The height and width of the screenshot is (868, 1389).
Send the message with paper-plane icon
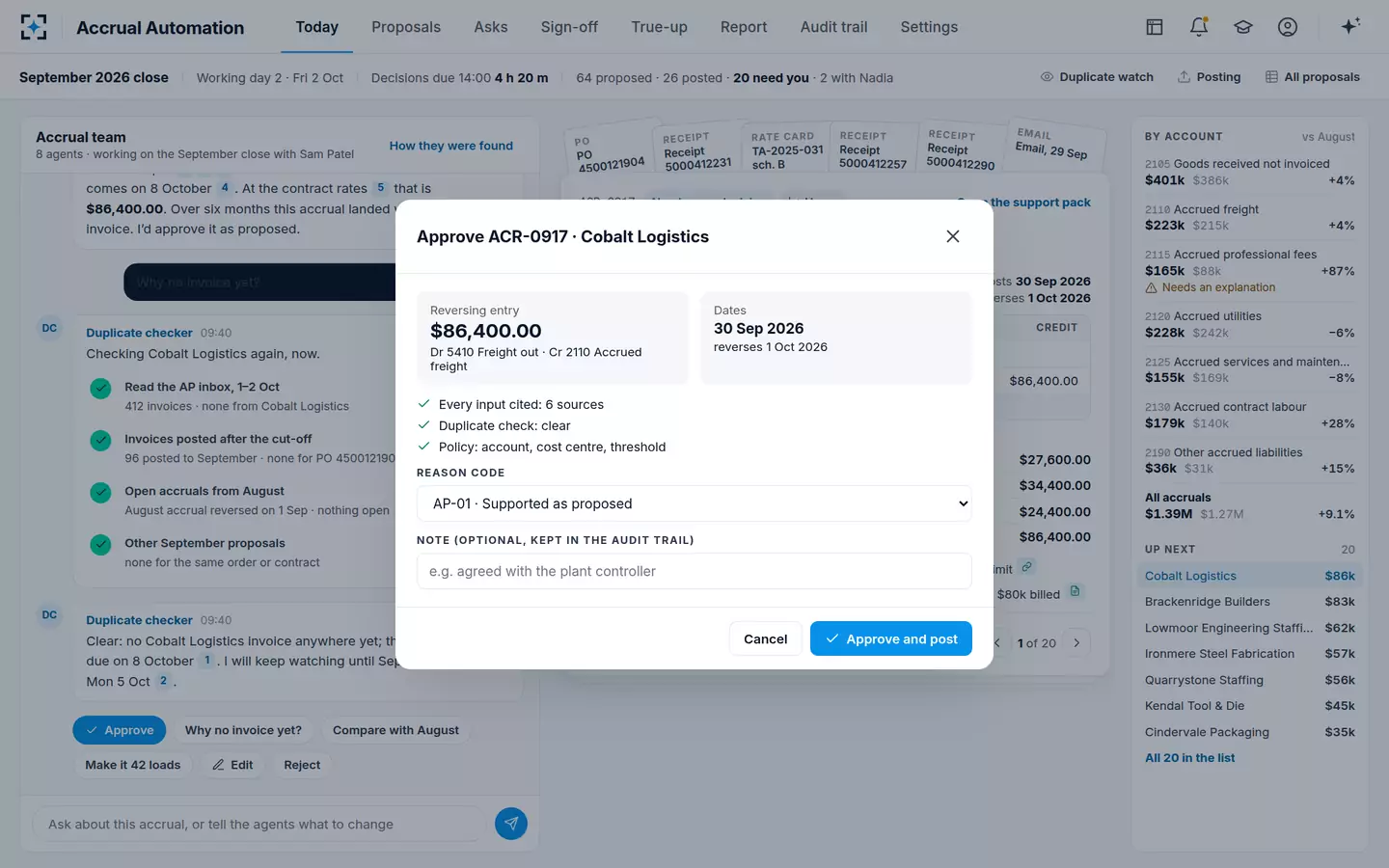click(x=511, y=824)
